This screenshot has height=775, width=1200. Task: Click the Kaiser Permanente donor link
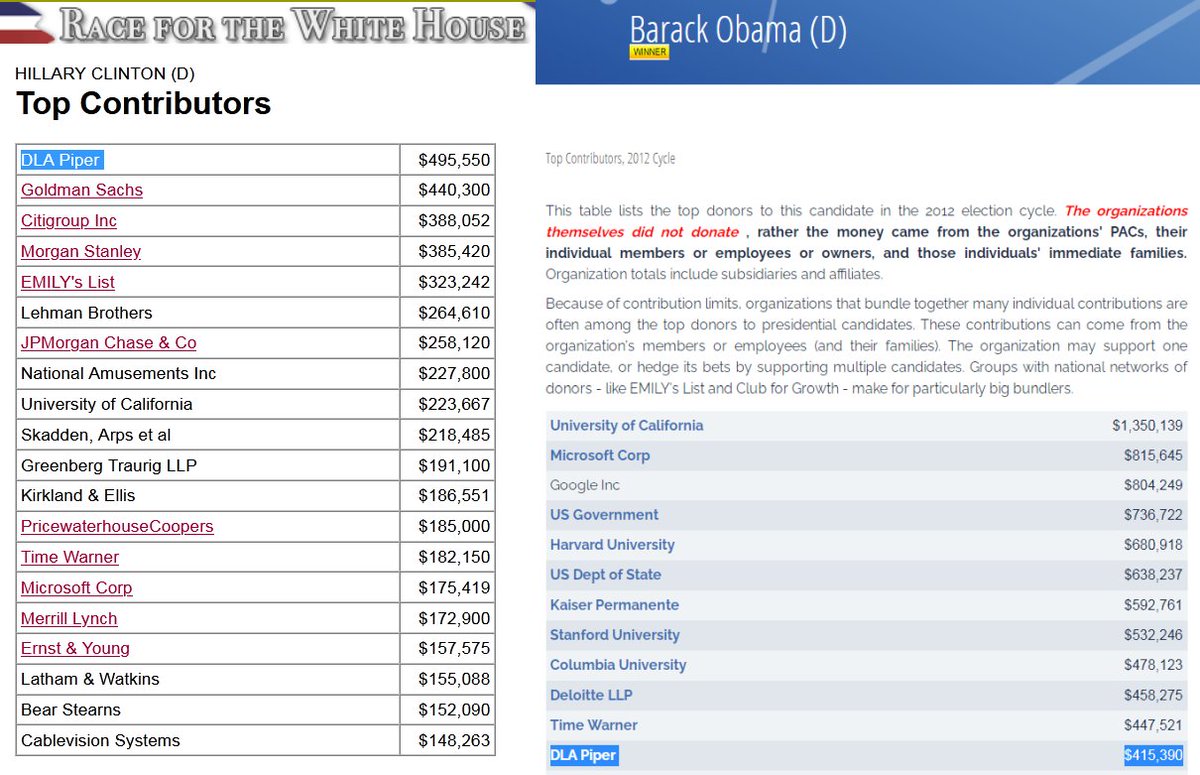[614, 605]
